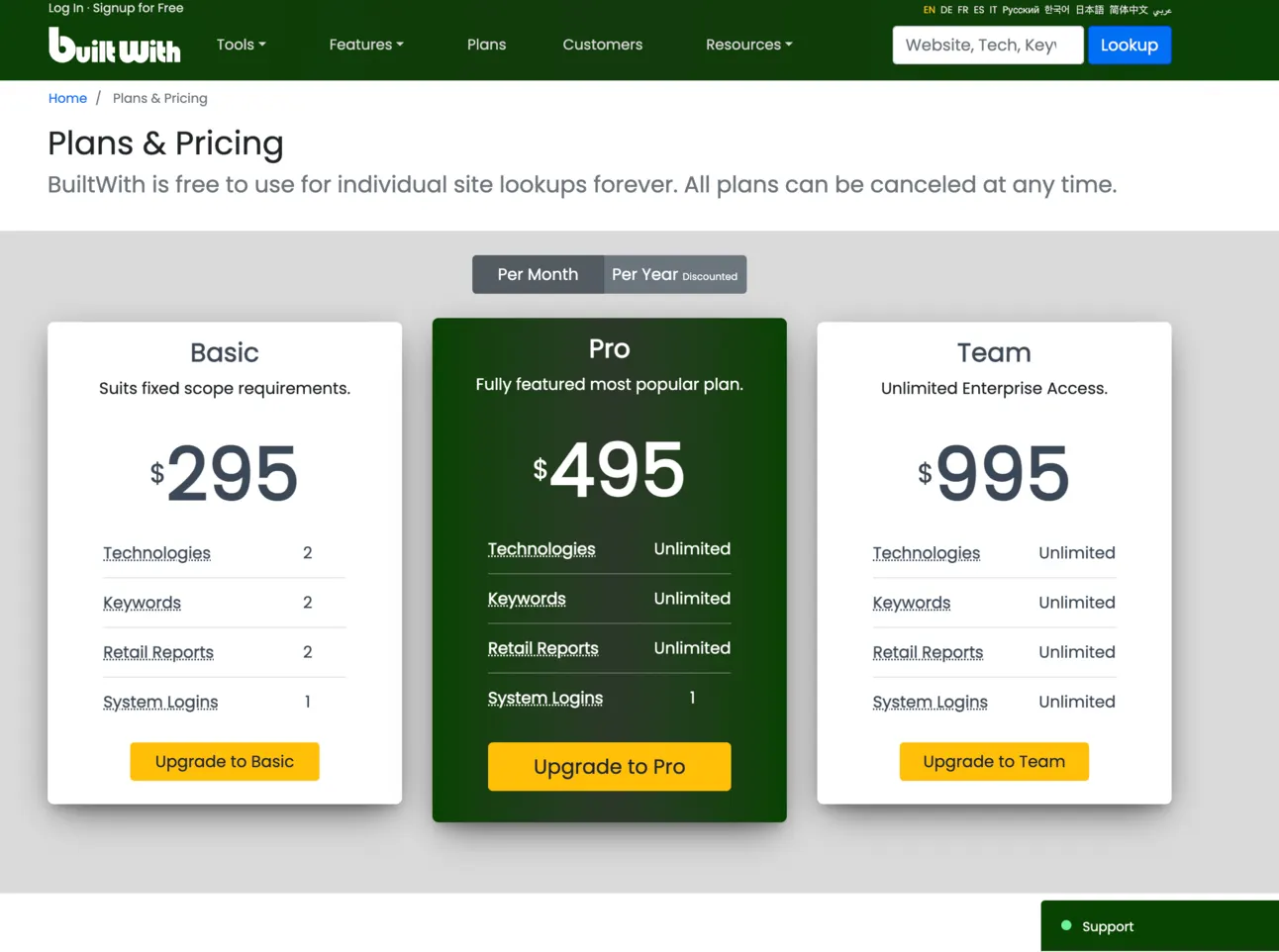The image size is (1279, 952).
Task: Switch language to IT
Action: click(993, 10)
